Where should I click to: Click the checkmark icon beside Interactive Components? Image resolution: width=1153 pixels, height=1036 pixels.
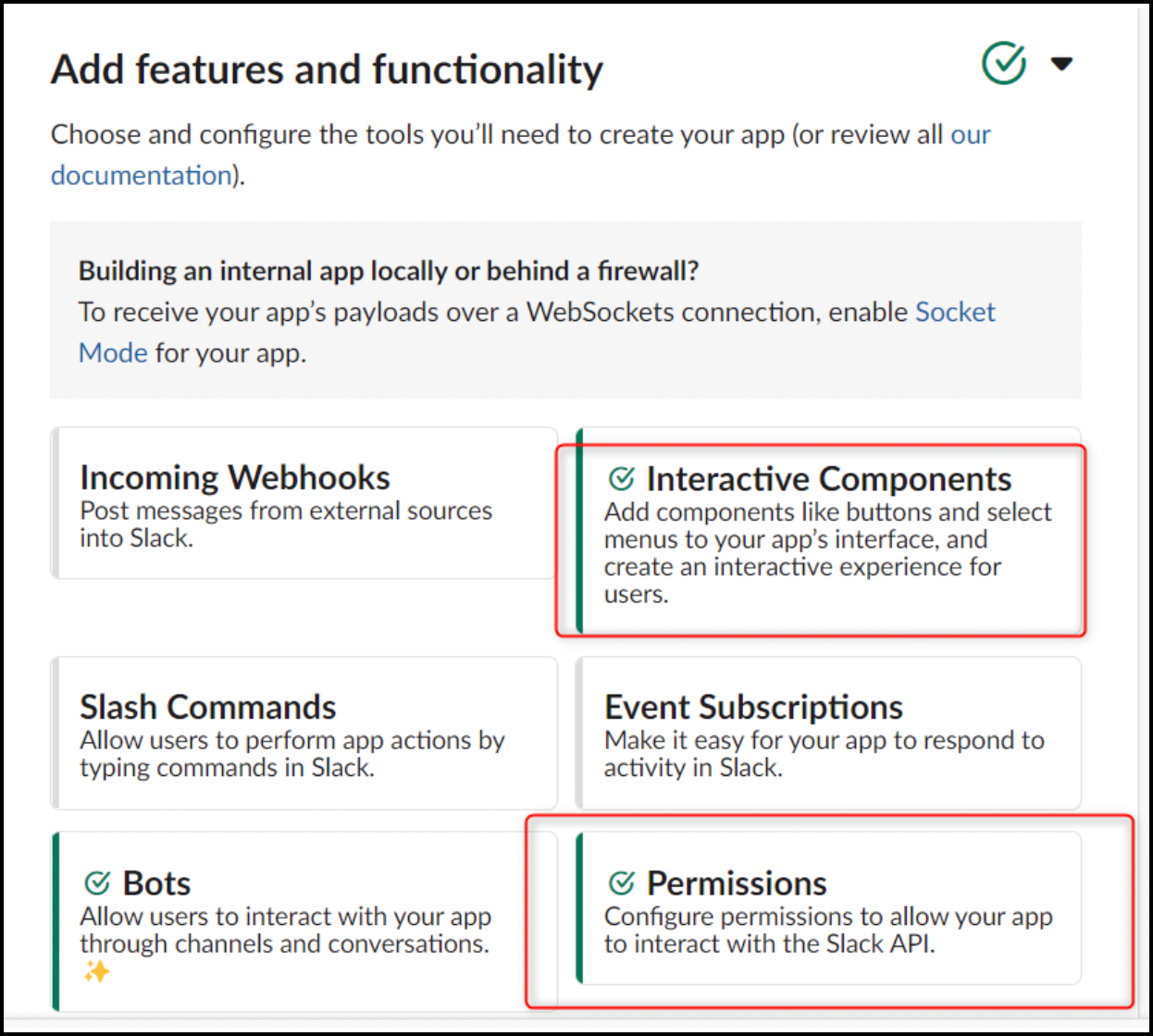[x=621, y=479]
